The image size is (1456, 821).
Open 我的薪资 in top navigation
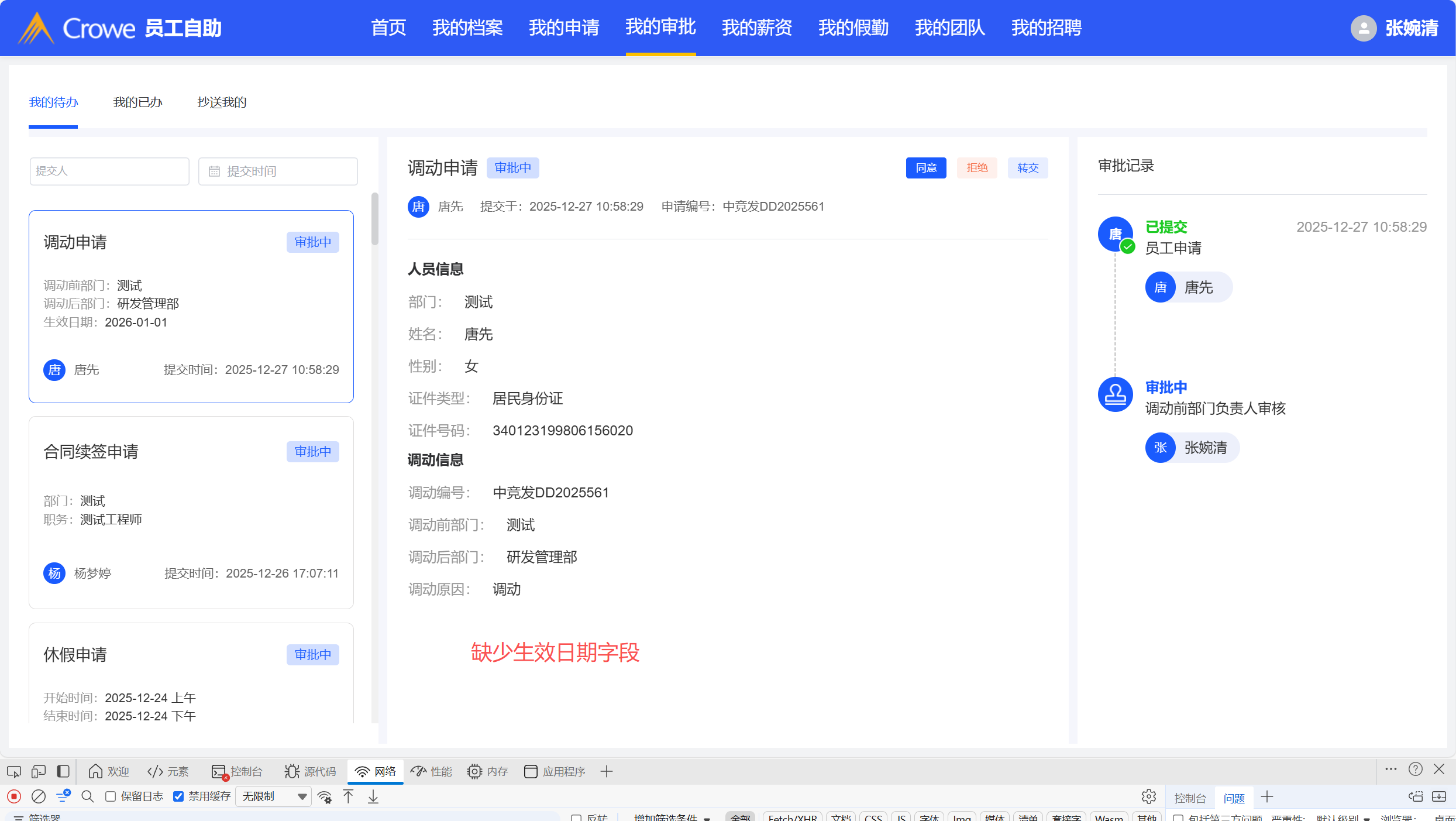tap(756, 28)
